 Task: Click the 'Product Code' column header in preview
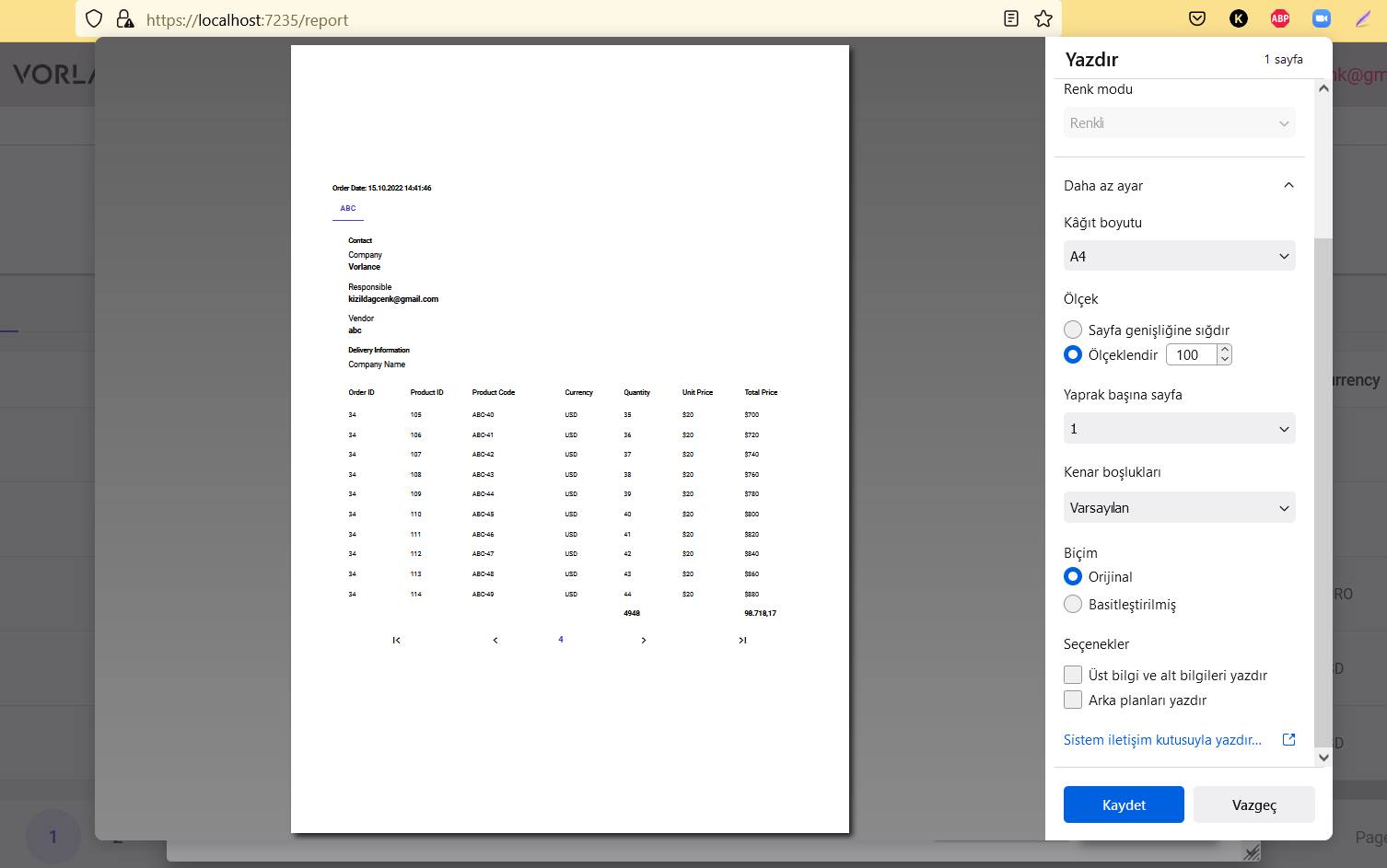(x=494, y=392)
